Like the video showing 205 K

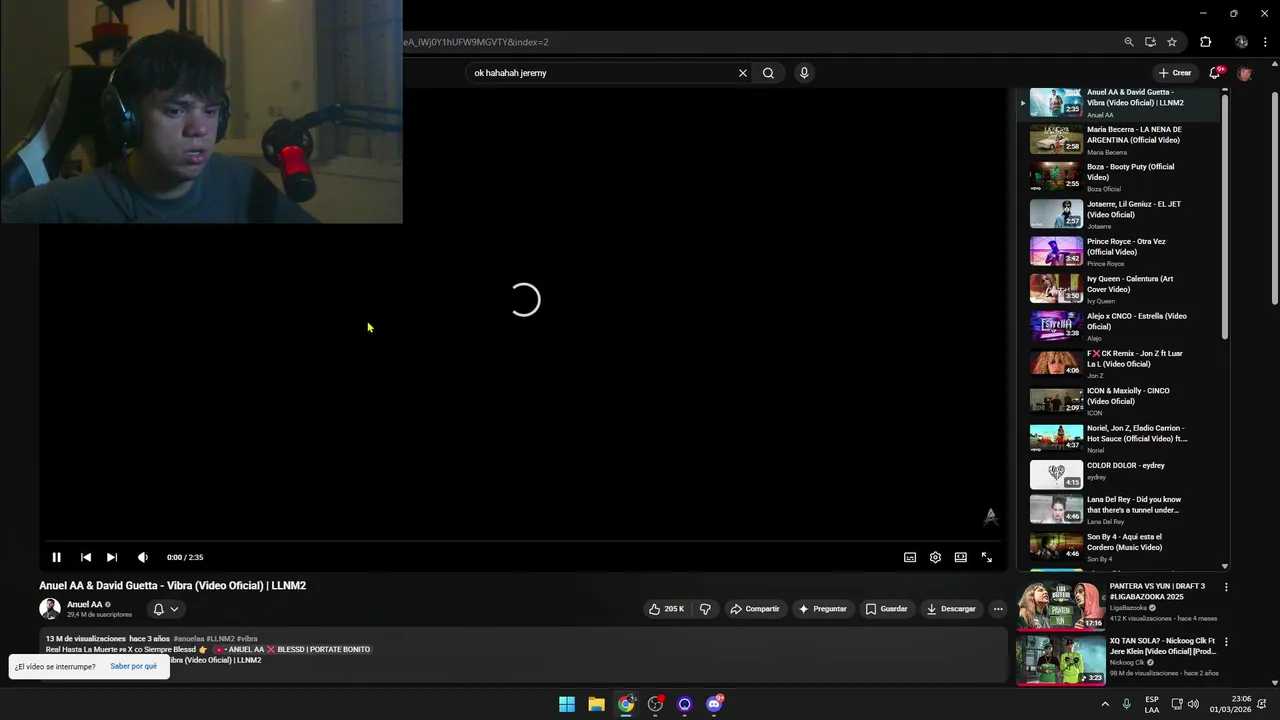tap(666, 609)
